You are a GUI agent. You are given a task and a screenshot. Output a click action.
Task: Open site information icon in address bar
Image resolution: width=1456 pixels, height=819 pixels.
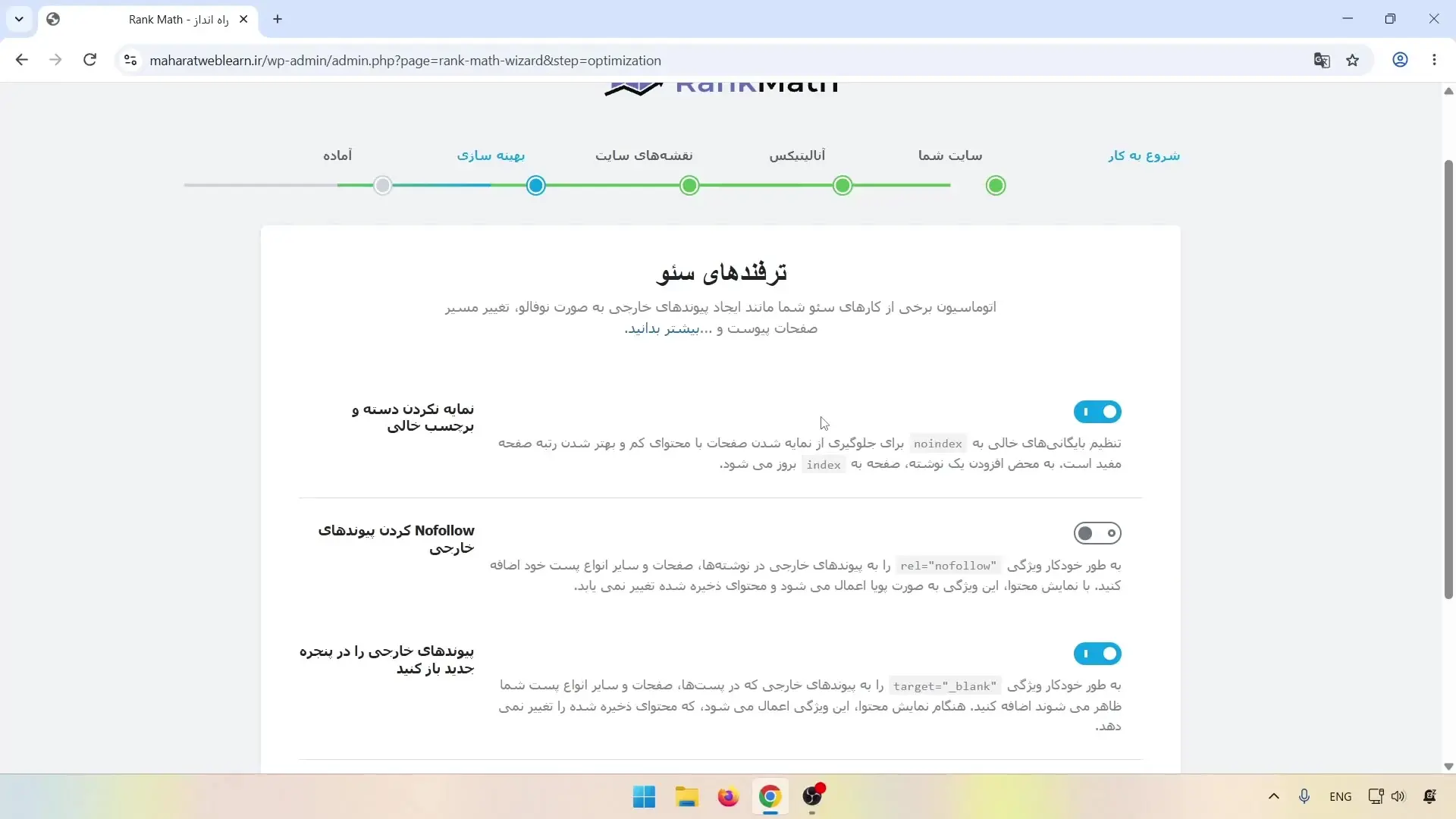tap(130, 60)
